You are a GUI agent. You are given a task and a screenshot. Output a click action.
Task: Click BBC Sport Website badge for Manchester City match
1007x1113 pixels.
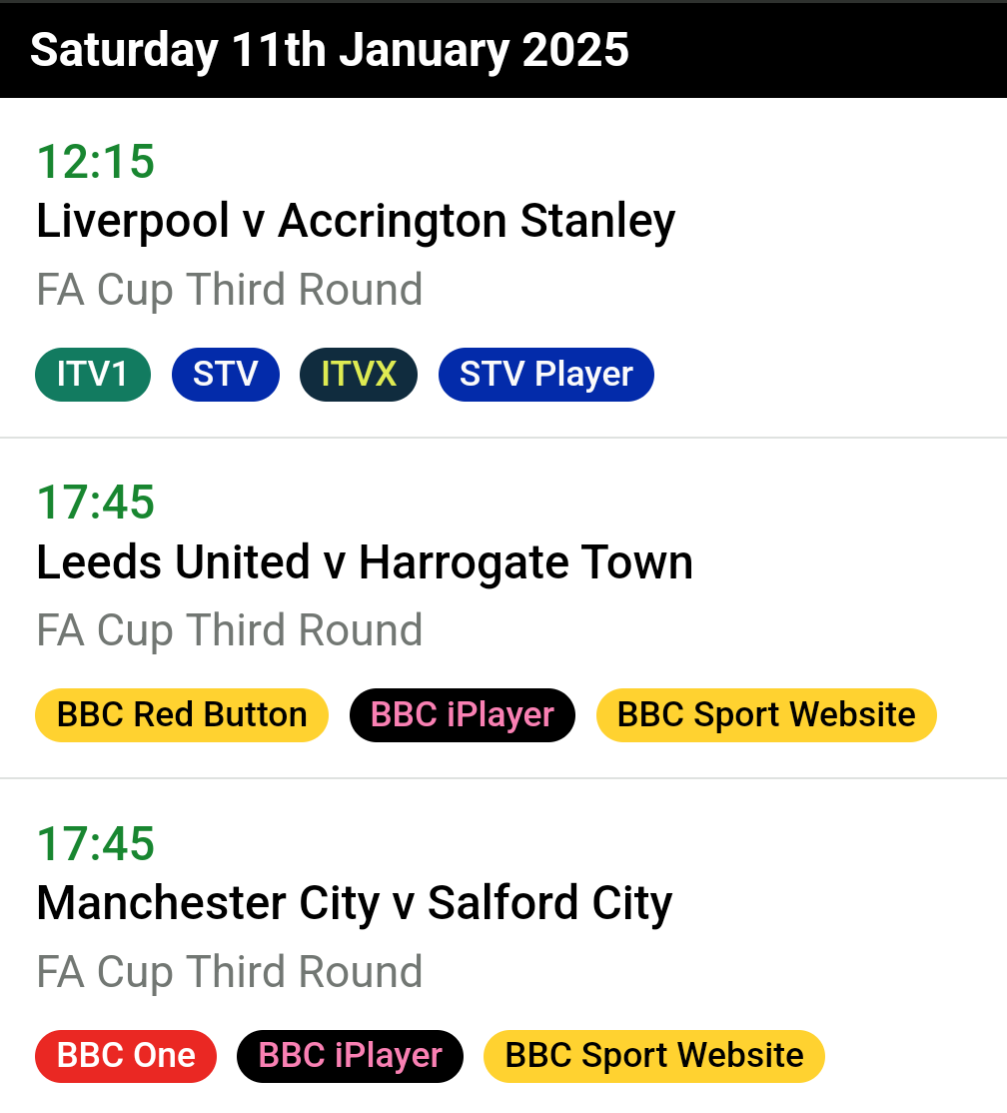point(654,1056)
